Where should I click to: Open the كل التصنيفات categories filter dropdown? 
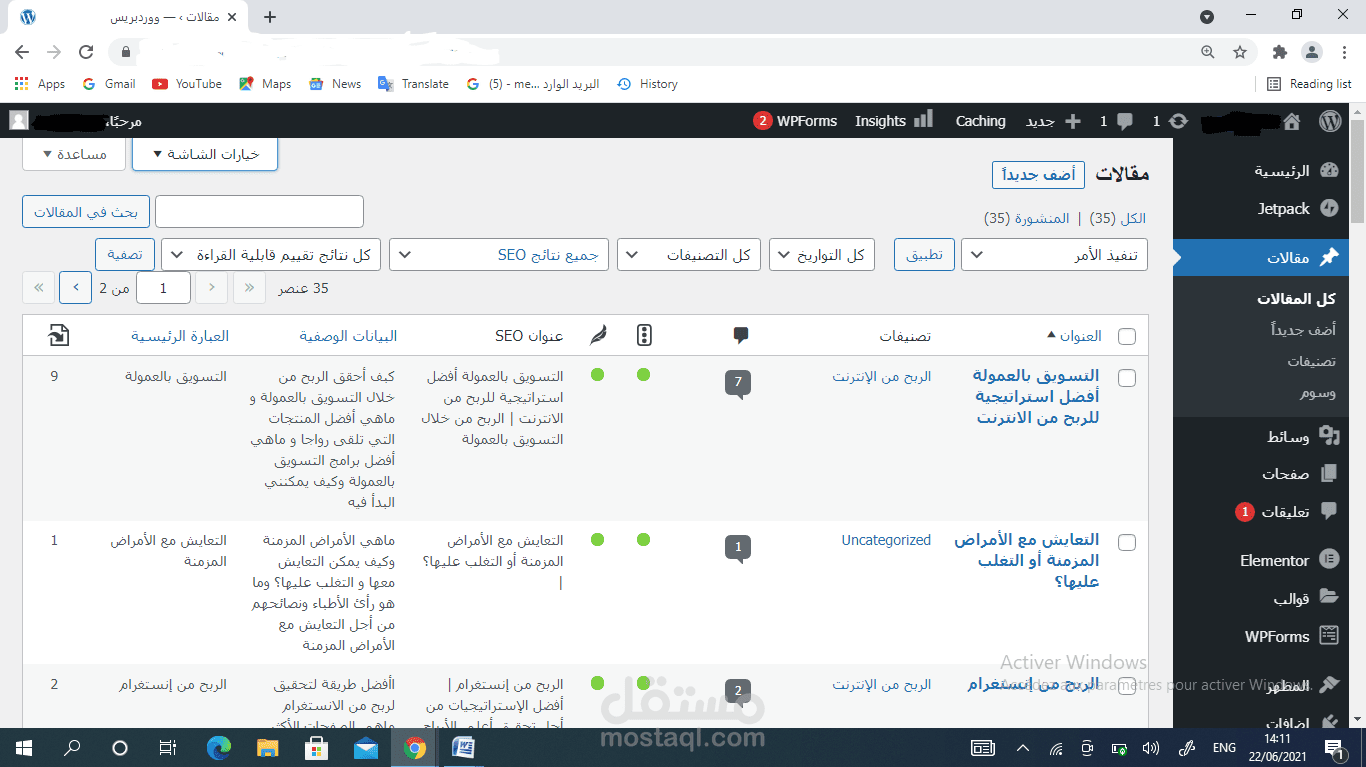coord(688,254)
